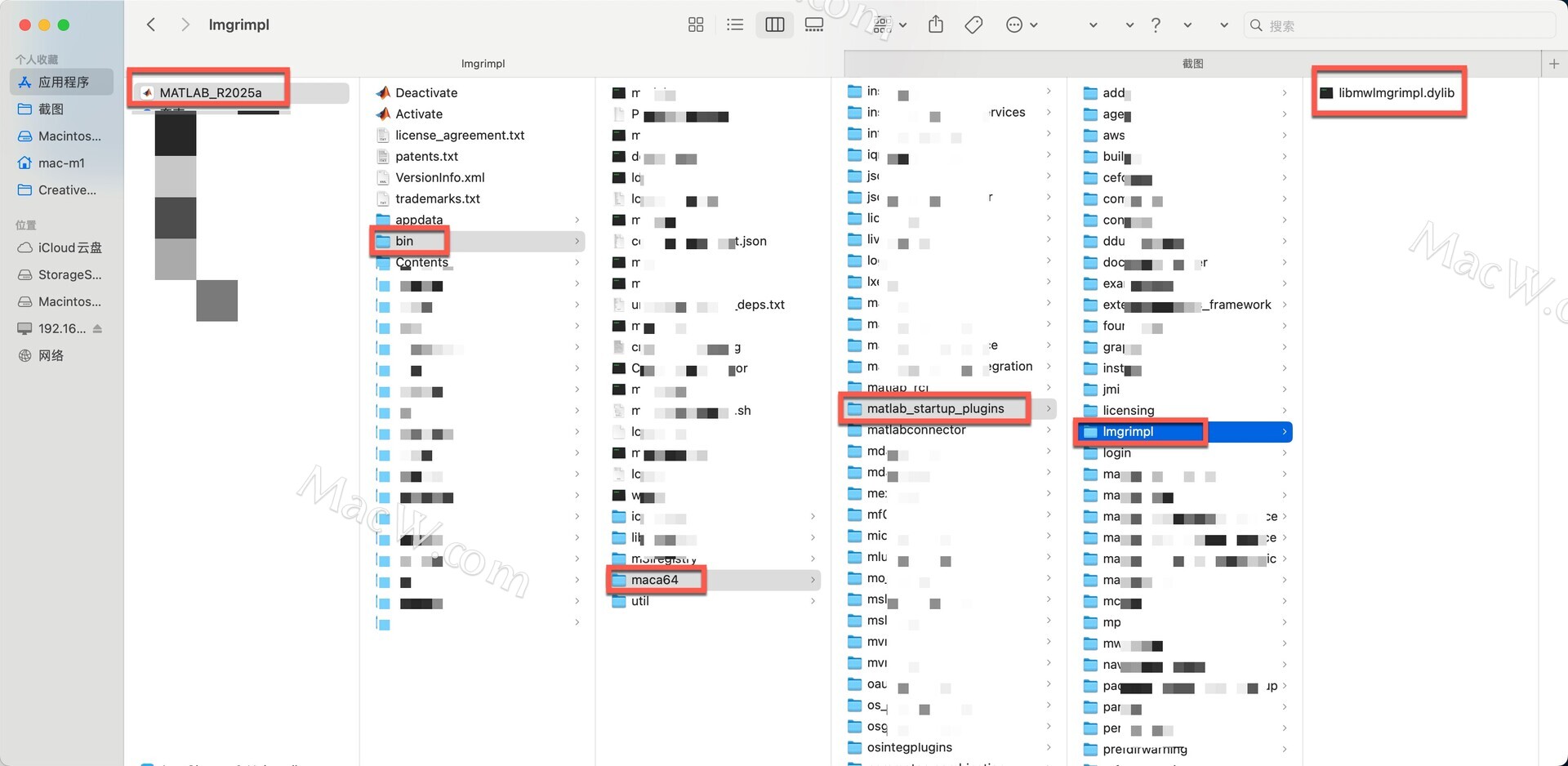This screenshot has width=1568, height=766.
Task: Select column view mode
Action: click(x=774, y=25)
